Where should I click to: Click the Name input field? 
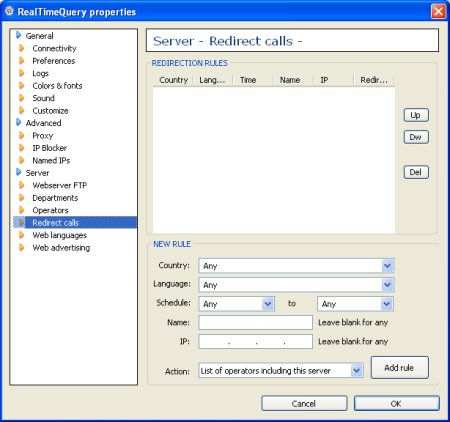point(255,323)
